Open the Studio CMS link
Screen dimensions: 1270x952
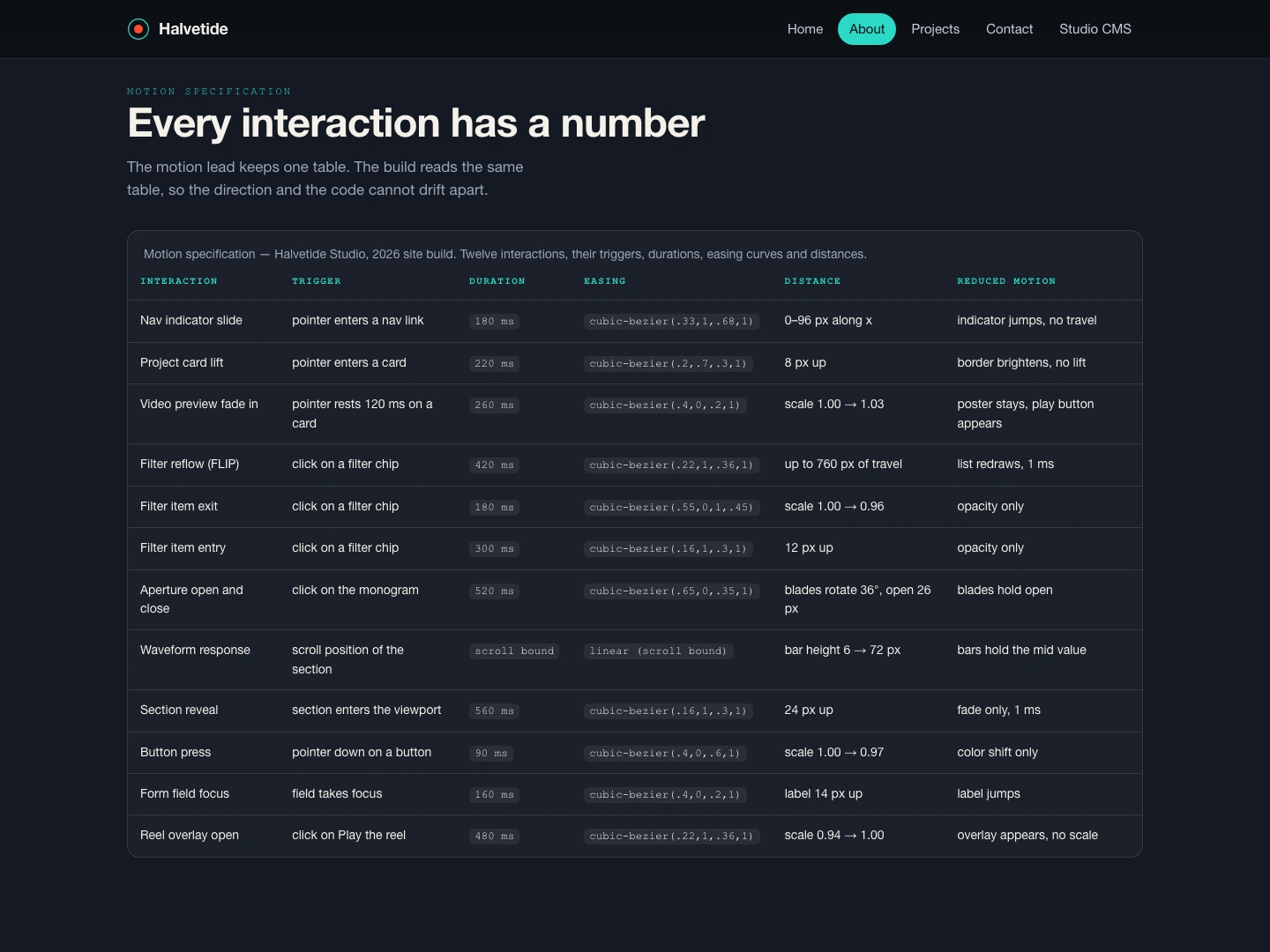[x=1095, y=29]
